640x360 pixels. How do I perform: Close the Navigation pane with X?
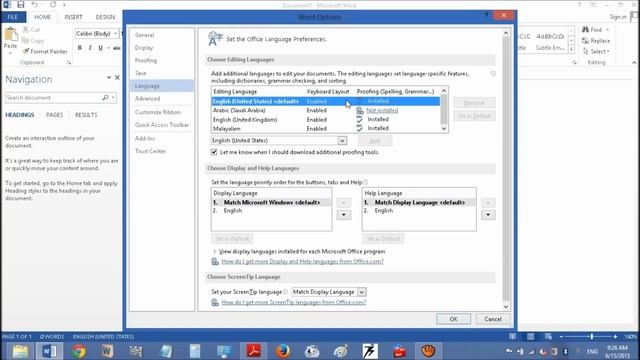(117, 78)
